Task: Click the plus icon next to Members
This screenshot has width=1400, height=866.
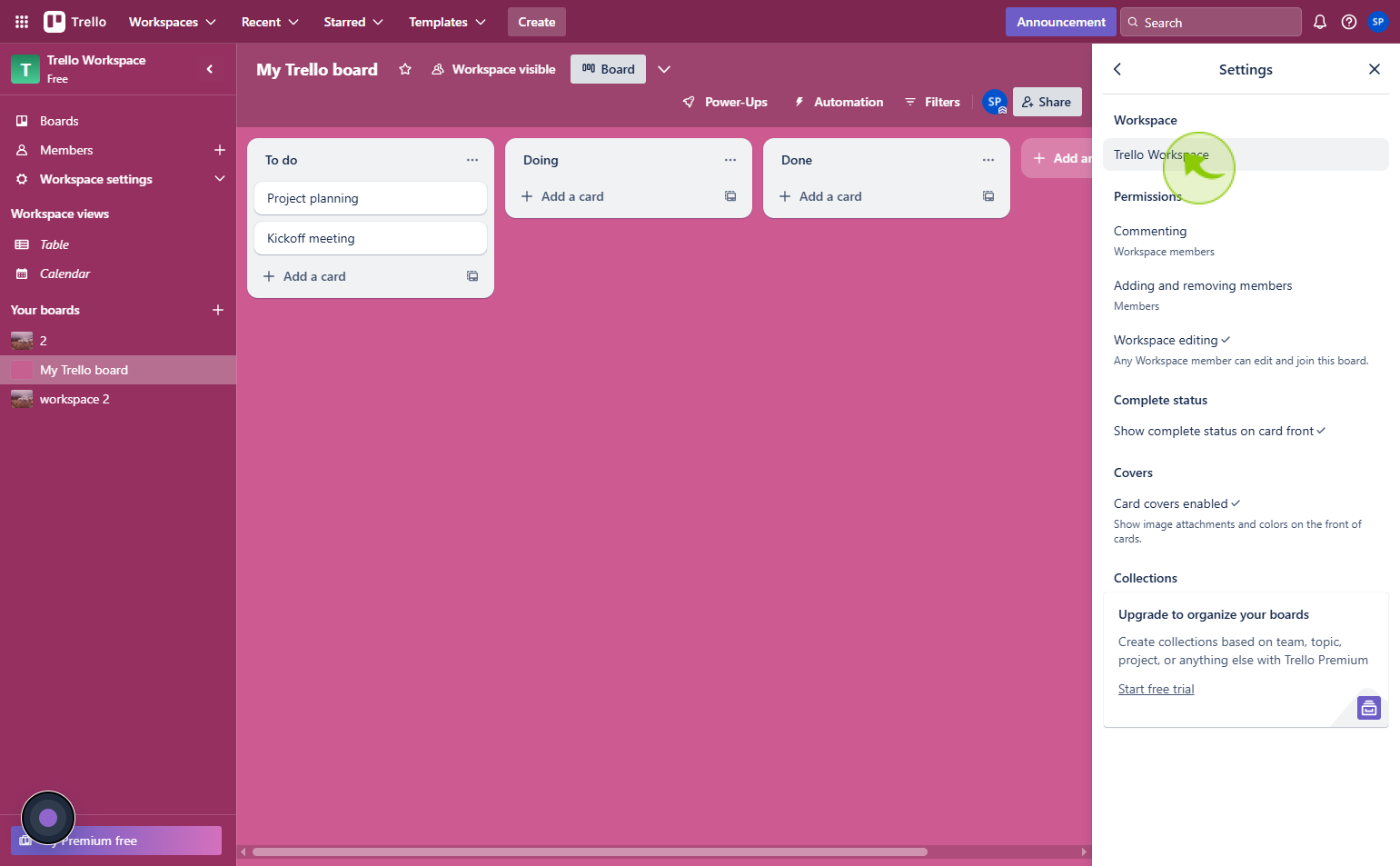Action: [220, 150]
